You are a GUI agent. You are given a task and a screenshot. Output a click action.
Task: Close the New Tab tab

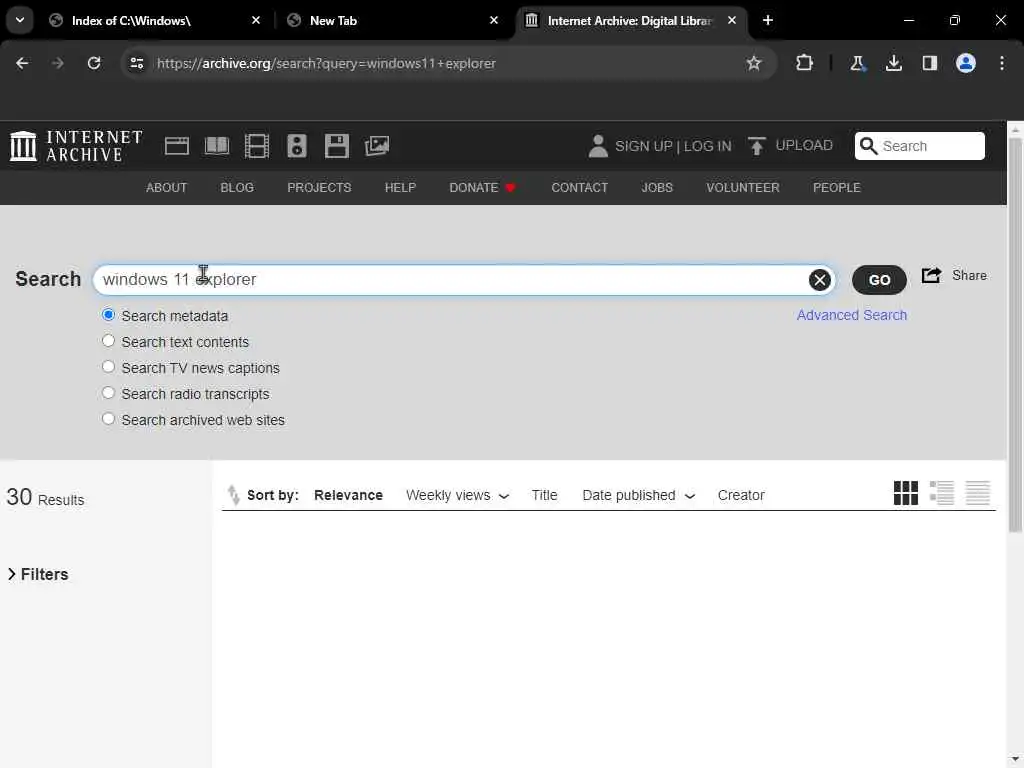pyautogui.click(x=494, y=20)
